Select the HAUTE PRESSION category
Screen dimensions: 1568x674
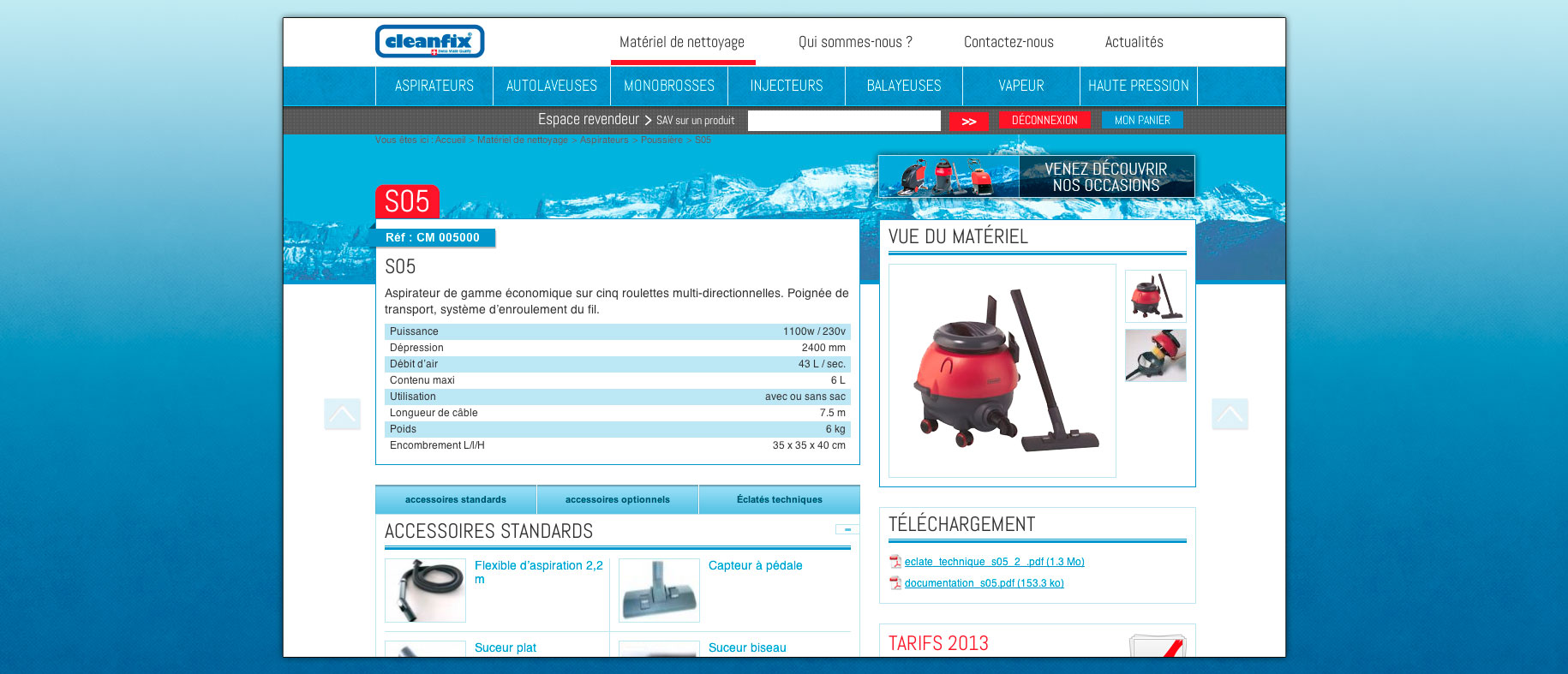[x=1139, y=86]
